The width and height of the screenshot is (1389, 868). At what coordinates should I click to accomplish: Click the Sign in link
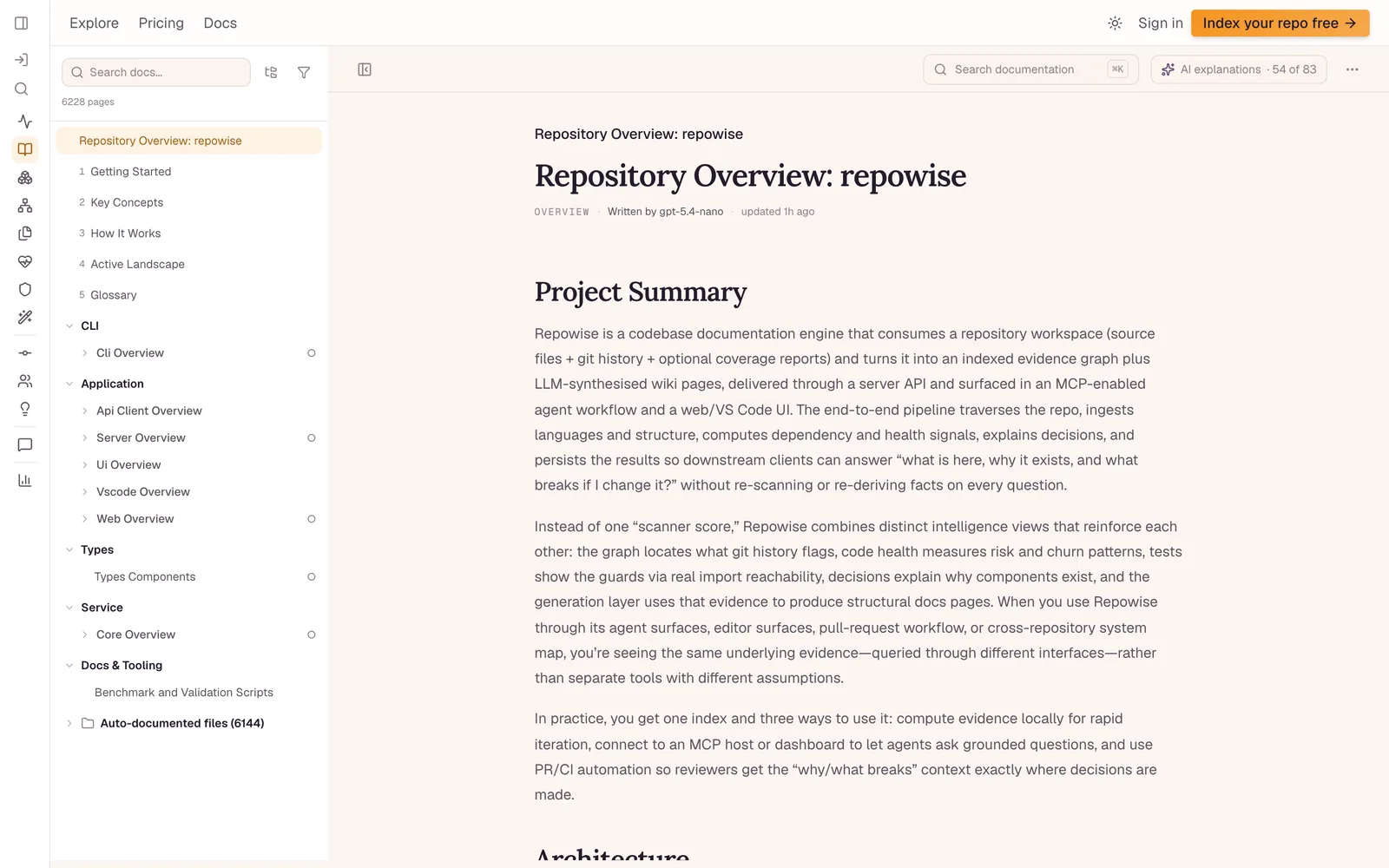1161,23
